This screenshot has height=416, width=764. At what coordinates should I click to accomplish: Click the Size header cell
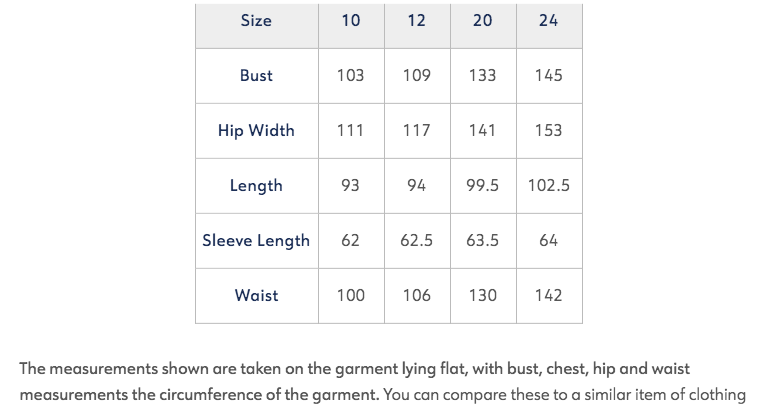point(257,26)
